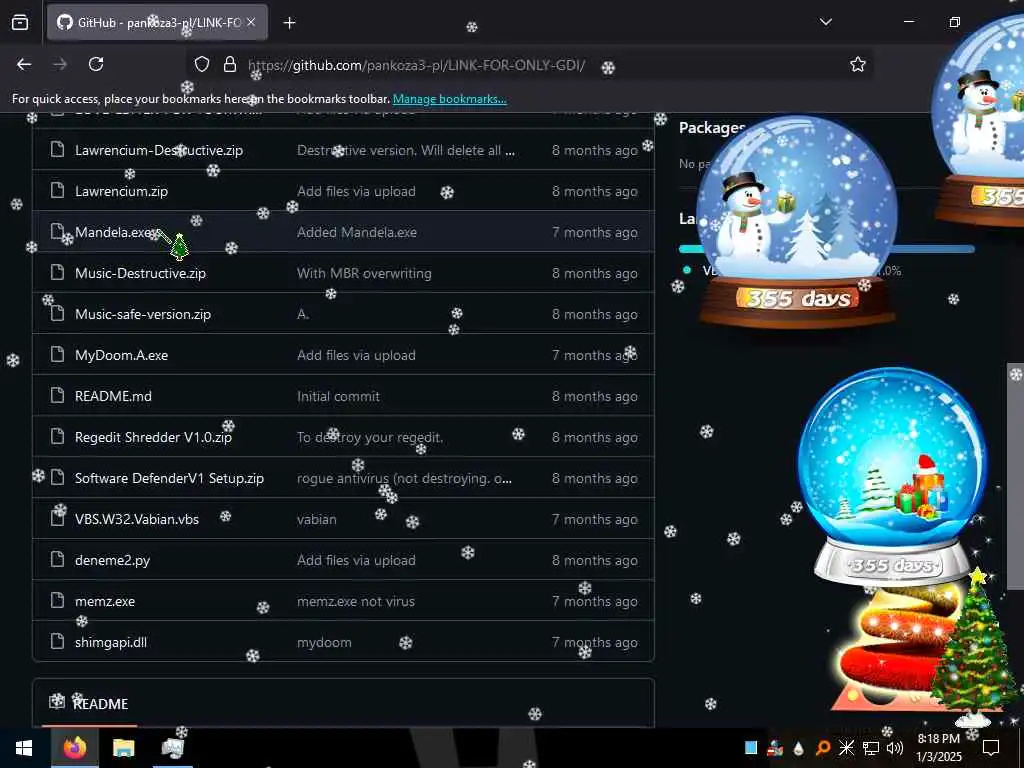1024x768 pixels.
Task: Open Firefox View icon
Action: (x=20, y=23)
